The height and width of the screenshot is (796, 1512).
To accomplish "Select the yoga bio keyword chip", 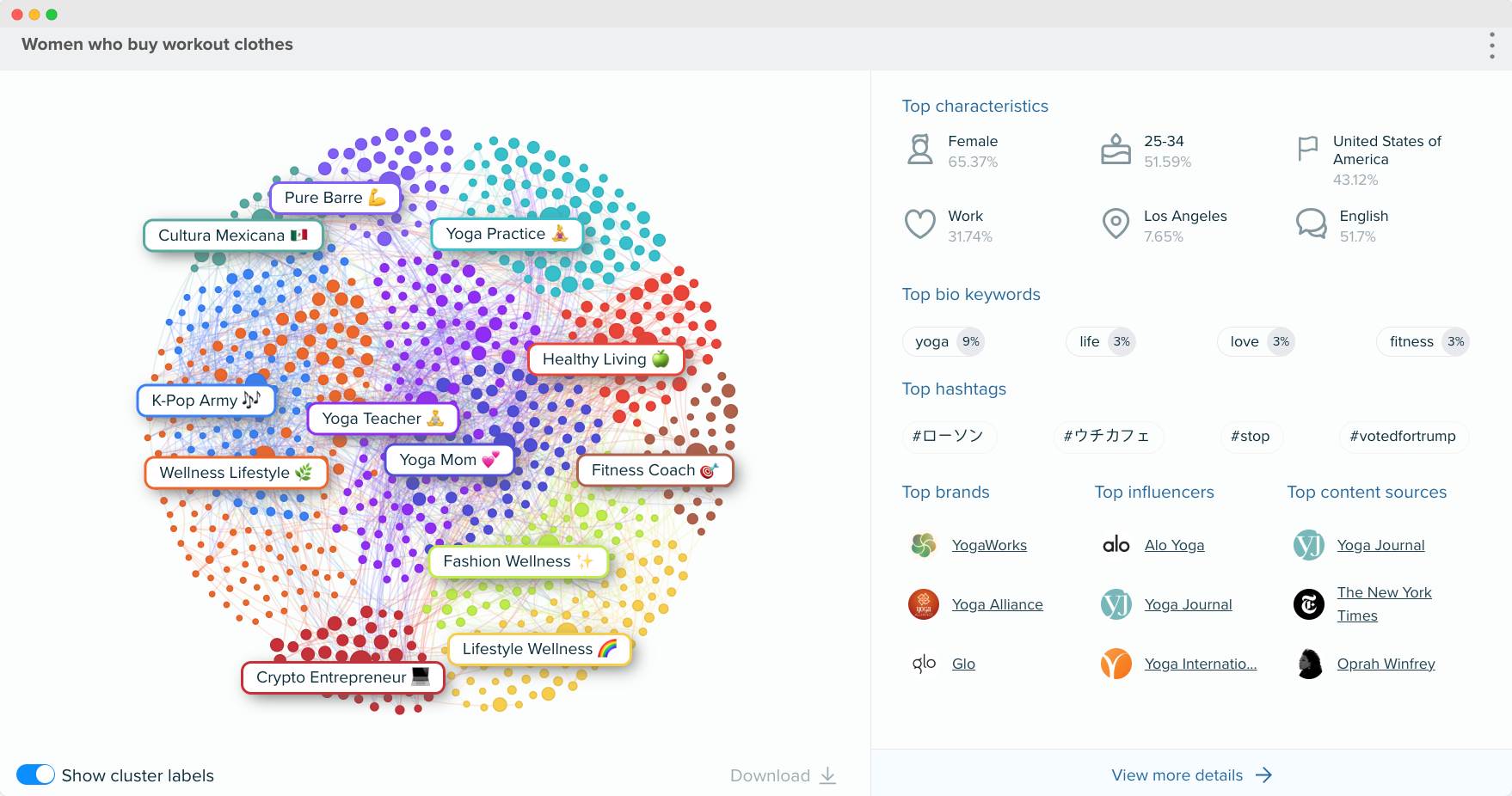I will pyautogui.click(x=943, y=341).
